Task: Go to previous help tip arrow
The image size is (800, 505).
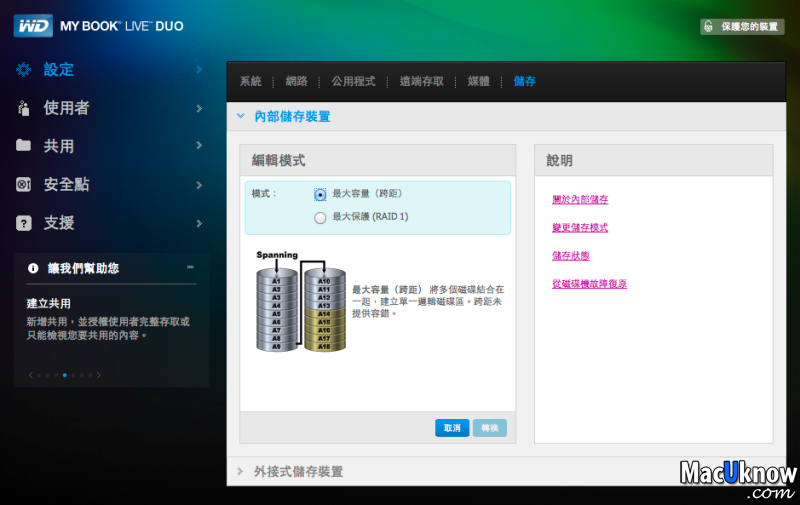Action: tap(31, 375)
